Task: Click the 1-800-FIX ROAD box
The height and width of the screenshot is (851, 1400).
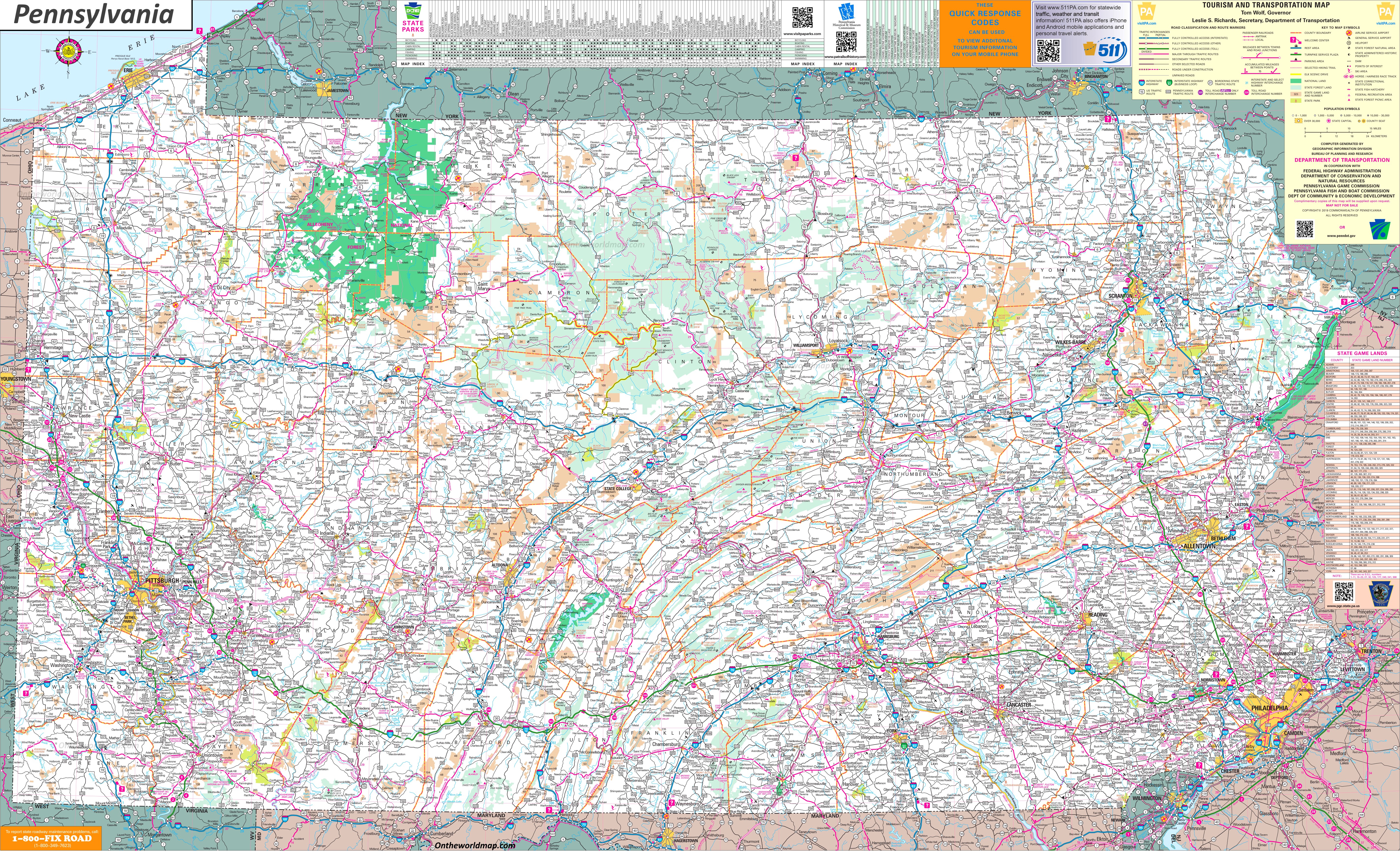Action: (x=51, y=838)
